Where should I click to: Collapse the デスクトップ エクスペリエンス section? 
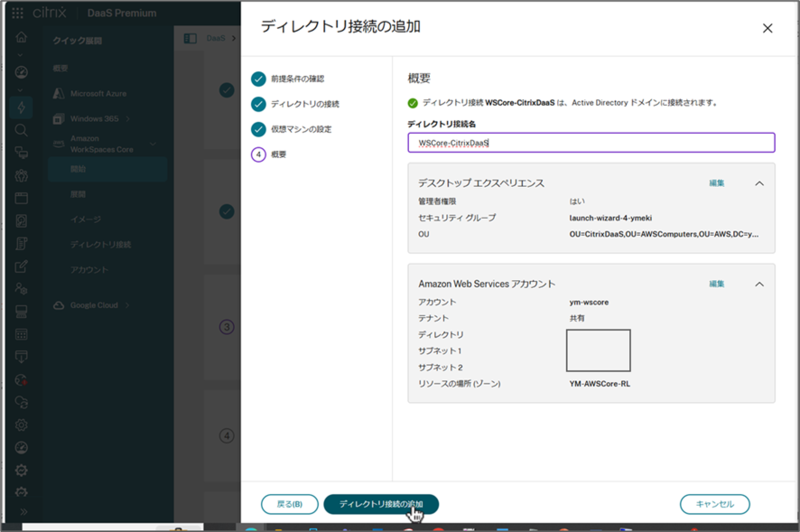[x=759, y=184]
